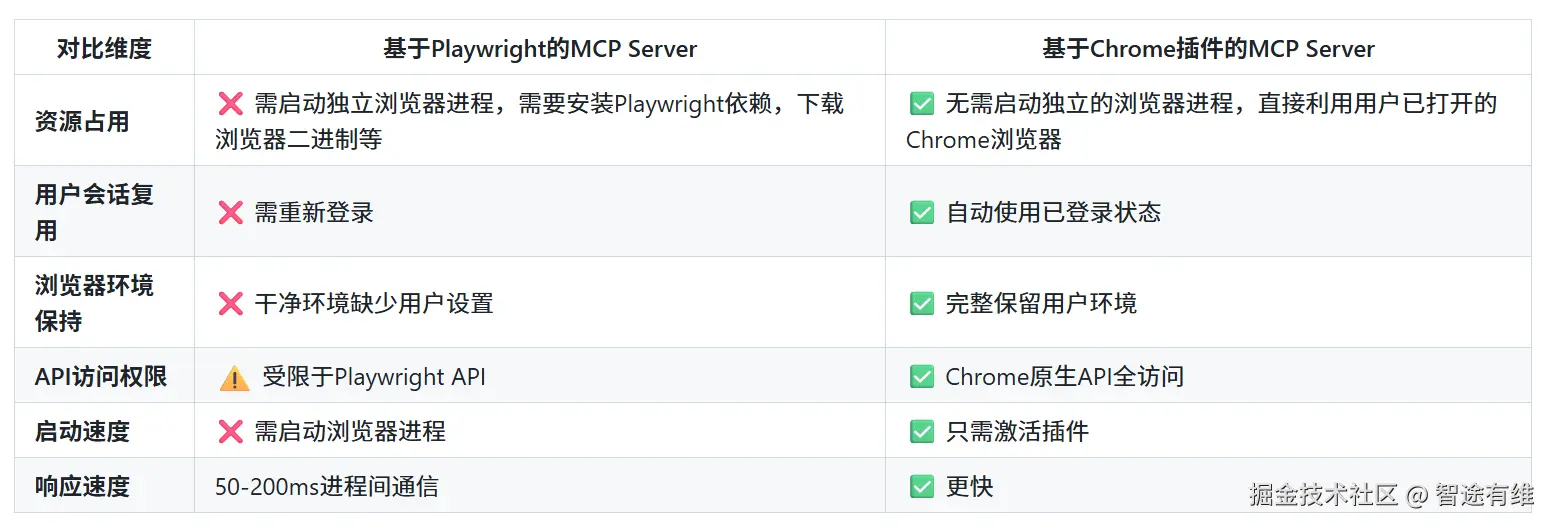
Task: Click the text Chrome原生API全访问
Action: [1065, 377]
